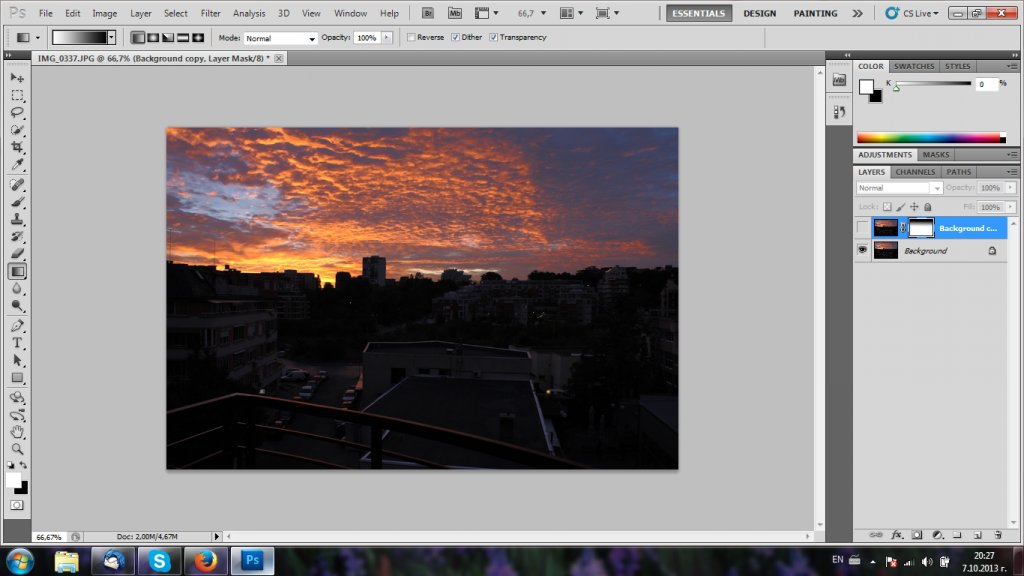Viewport: 1024px width, 576px height.
Task: Enable the Reverse checkbox
Action: pos(411,37)
